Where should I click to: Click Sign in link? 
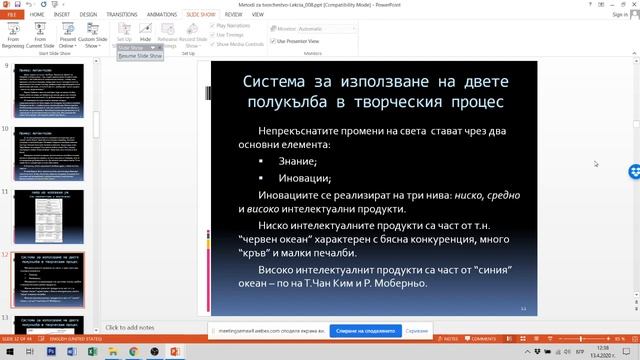620,15
